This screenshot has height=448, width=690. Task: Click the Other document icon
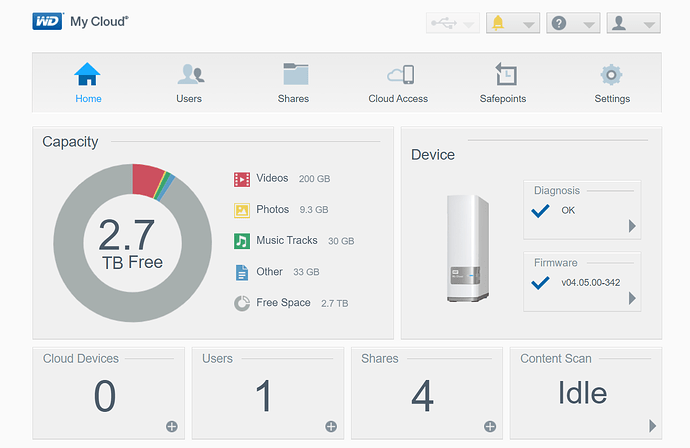tap(242, 272)
